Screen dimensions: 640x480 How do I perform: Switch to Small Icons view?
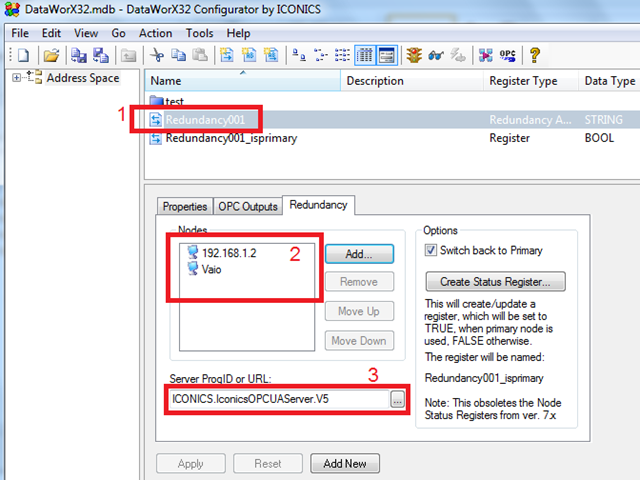(321, 55)
